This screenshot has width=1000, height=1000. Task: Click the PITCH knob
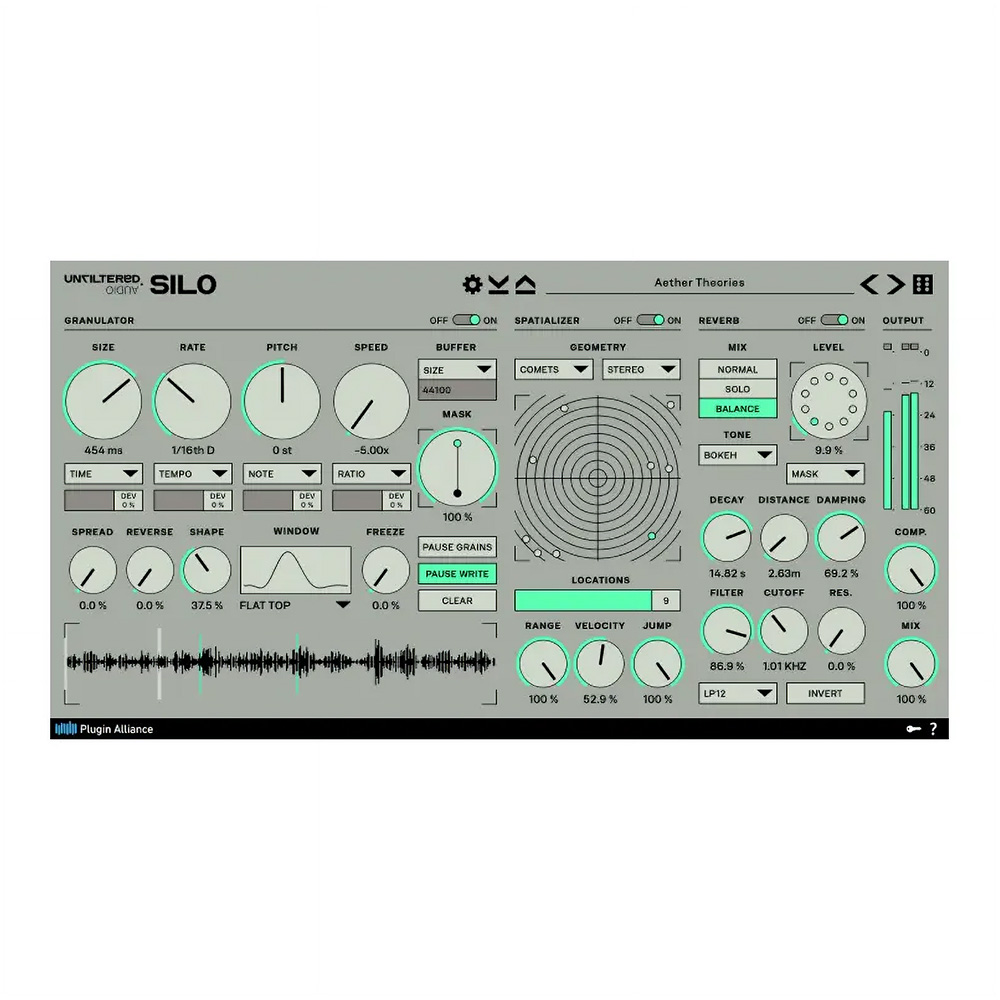click(x=282, y=401)
